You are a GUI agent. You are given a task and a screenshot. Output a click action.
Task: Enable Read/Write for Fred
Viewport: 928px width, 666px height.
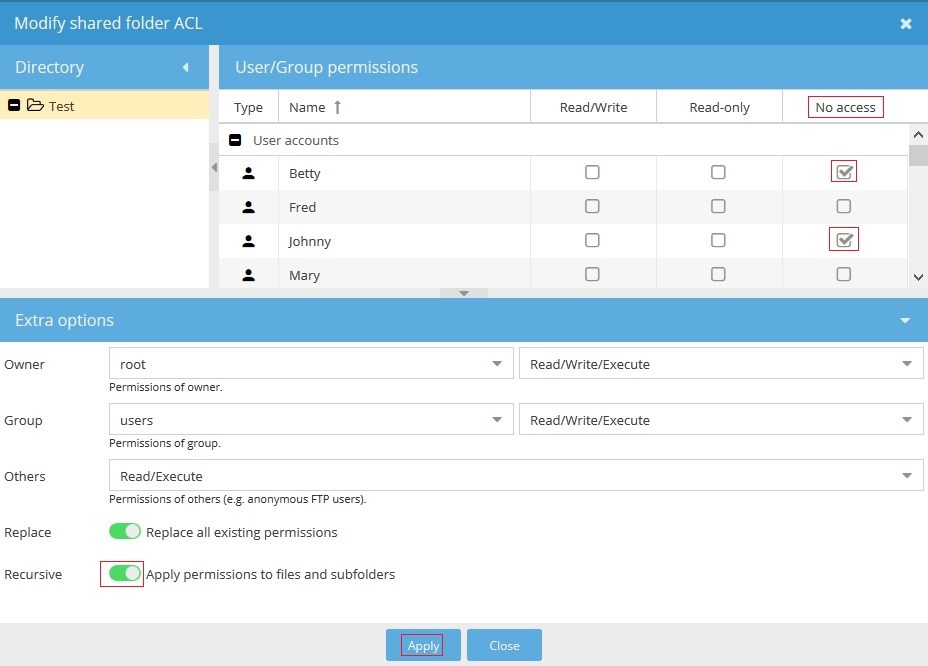(592, 207)
